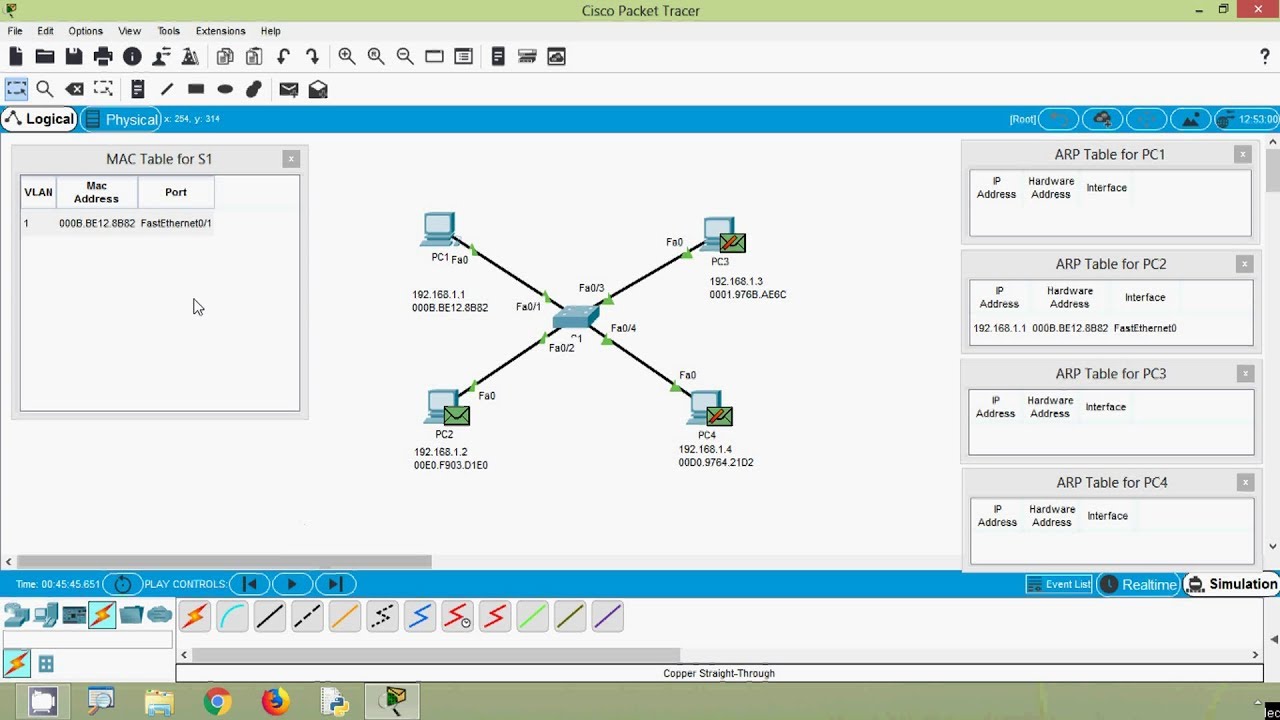Click the Help question mark icon
Viewport: 1280px width, 720px height.
pyautogui.click(x=1265, y=57)
